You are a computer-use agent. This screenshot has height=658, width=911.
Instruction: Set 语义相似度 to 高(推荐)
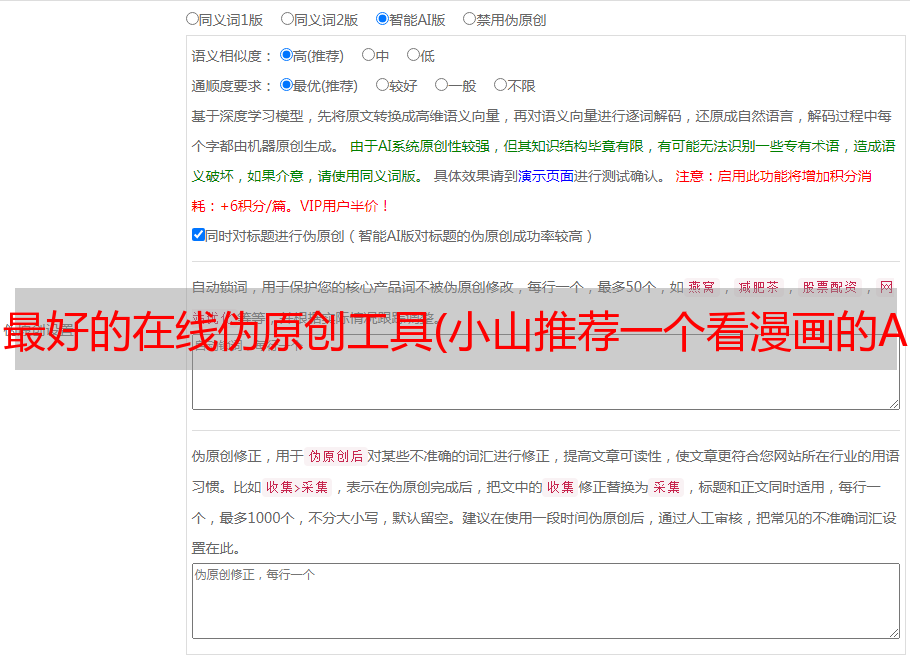(286, 55)
